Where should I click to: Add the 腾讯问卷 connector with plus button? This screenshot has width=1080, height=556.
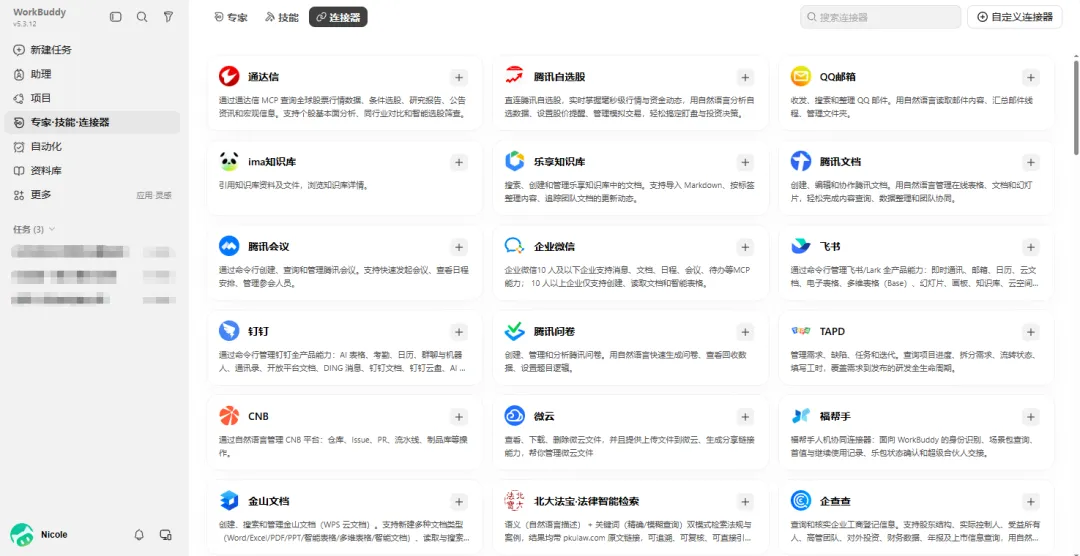[745, 332]
